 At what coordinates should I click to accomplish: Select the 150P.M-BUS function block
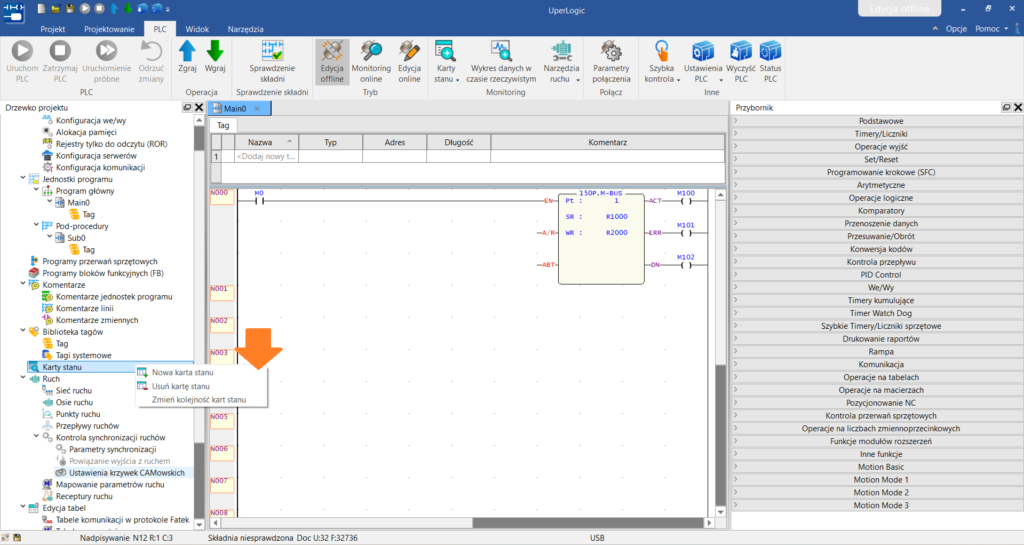(601, 238)
